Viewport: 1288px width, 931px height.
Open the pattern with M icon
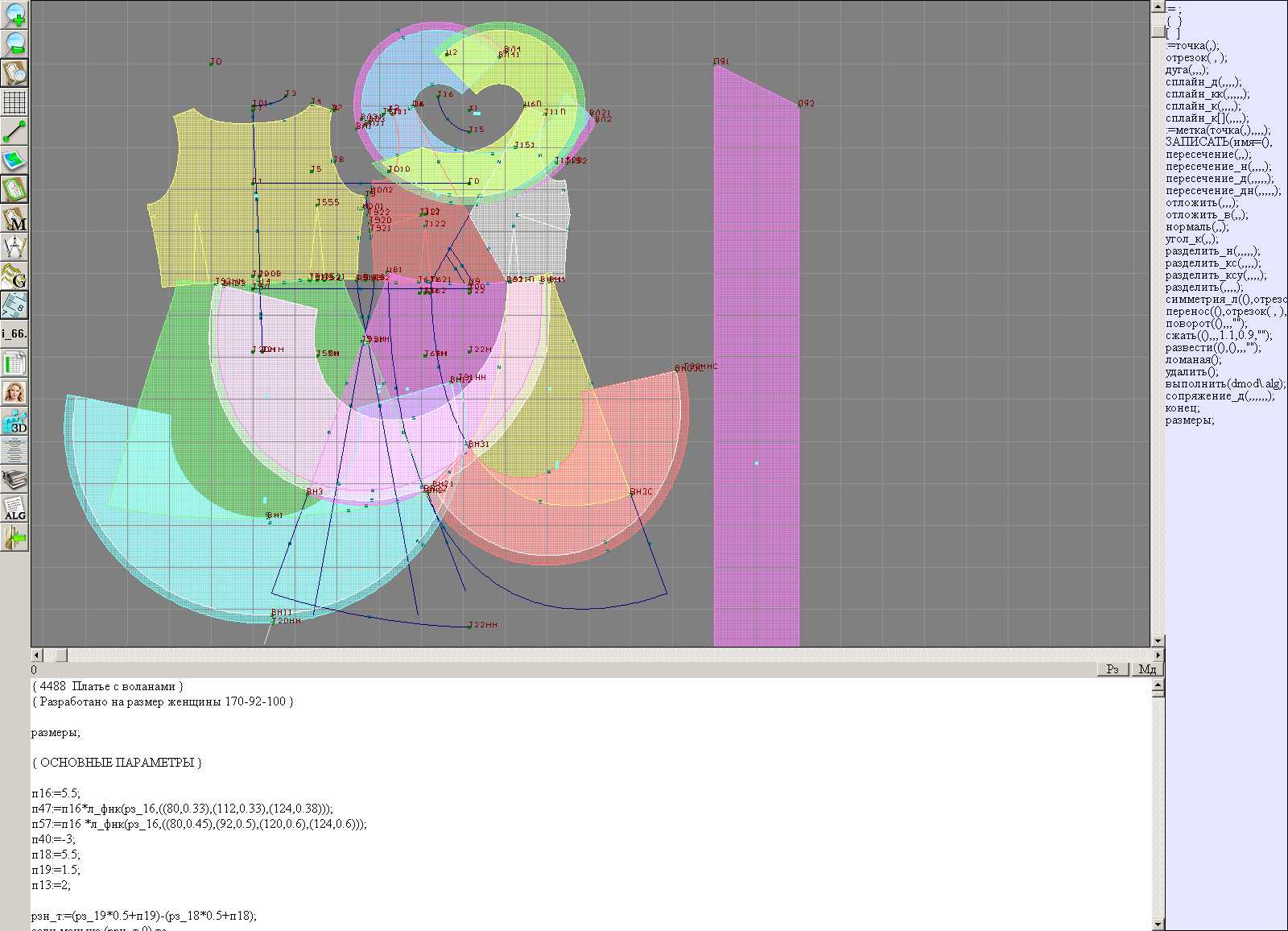tap(14, 219)
